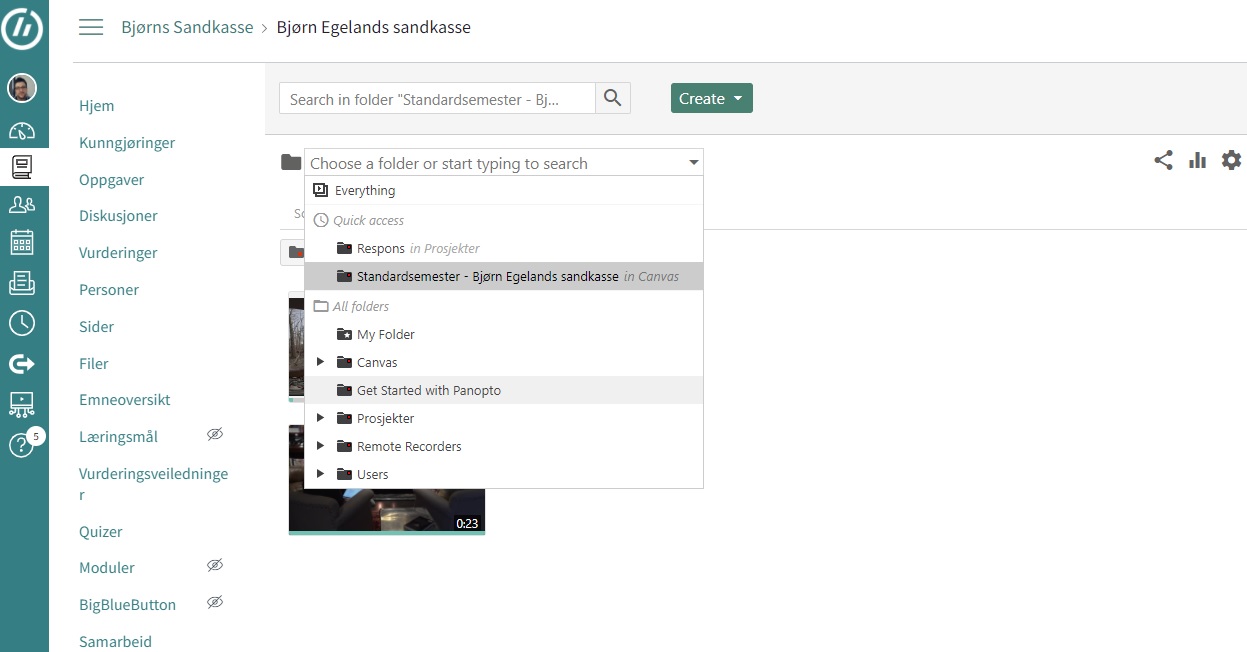Go to the Dashboard gauge icon

click(x=22, y=130)
